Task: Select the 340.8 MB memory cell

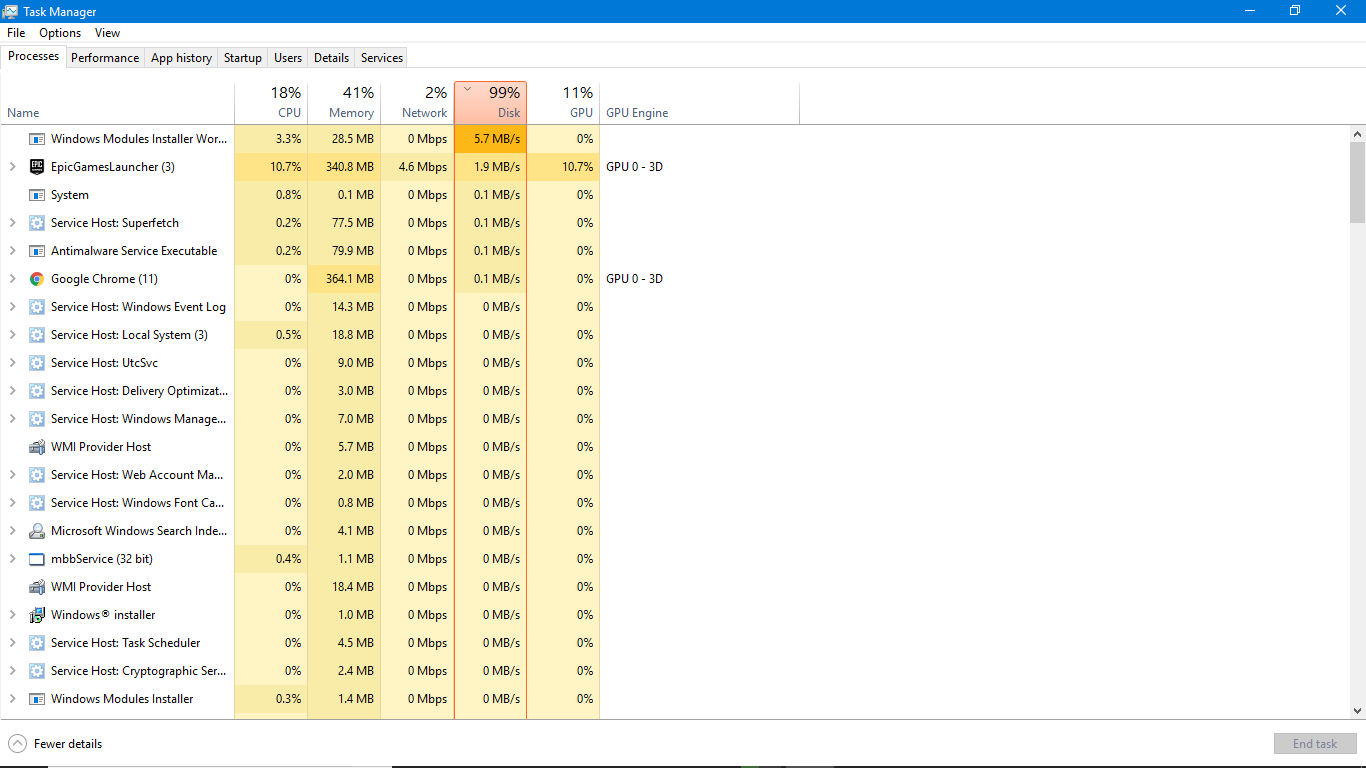Action: (x=344, y=167)
